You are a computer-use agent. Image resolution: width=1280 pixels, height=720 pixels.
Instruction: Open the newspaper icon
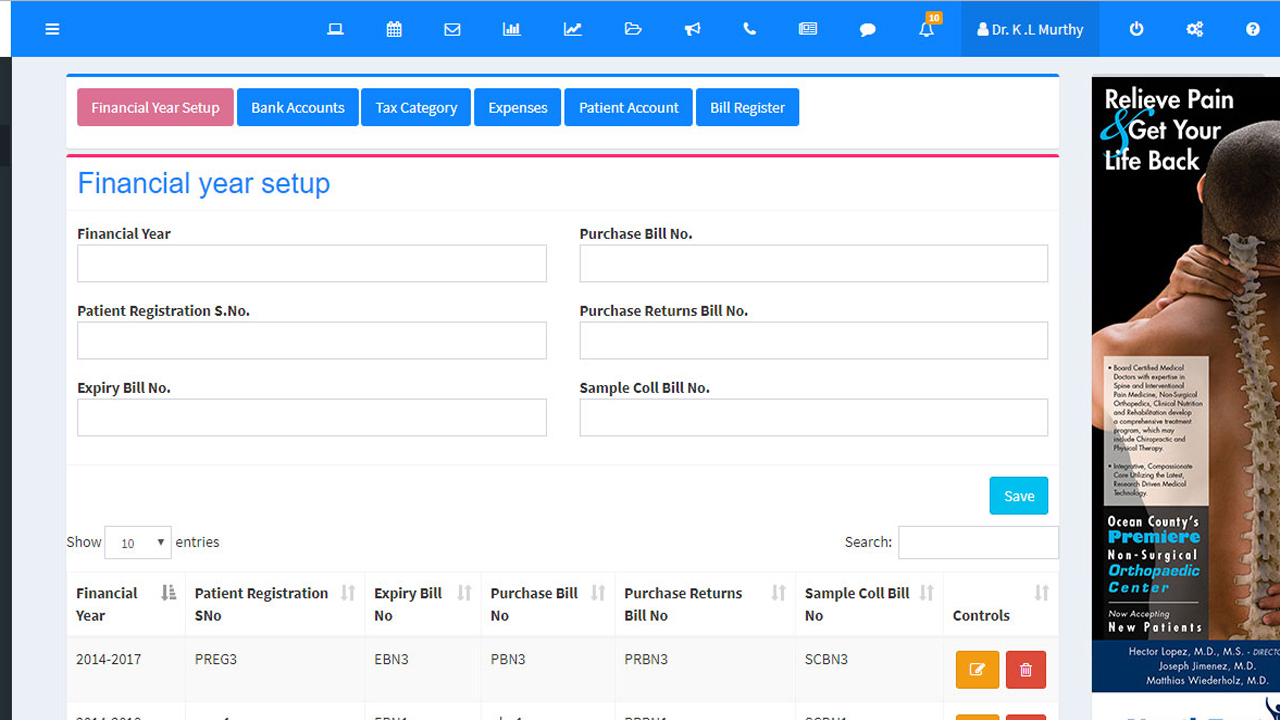pyautogui.click(x=808, y=29)
